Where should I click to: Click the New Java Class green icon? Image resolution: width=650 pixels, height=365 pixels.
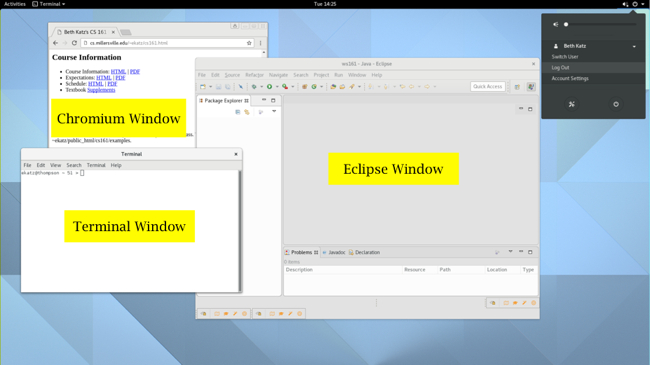pos(314,87)
